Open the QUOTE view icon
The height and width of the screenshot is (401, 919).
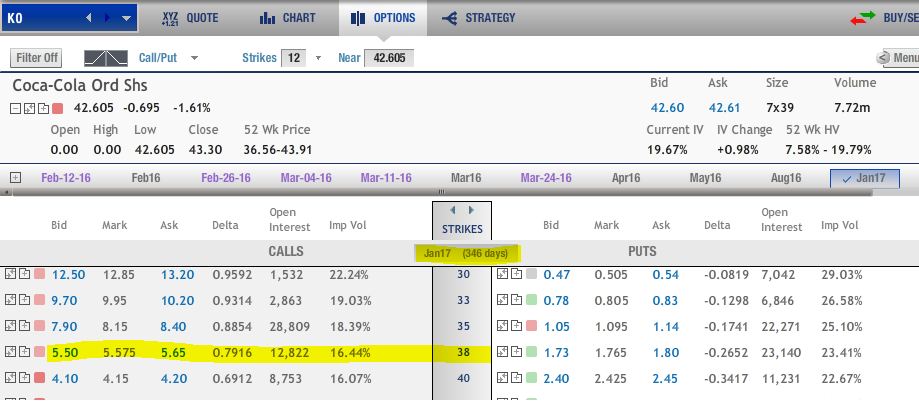coord(169,18)
